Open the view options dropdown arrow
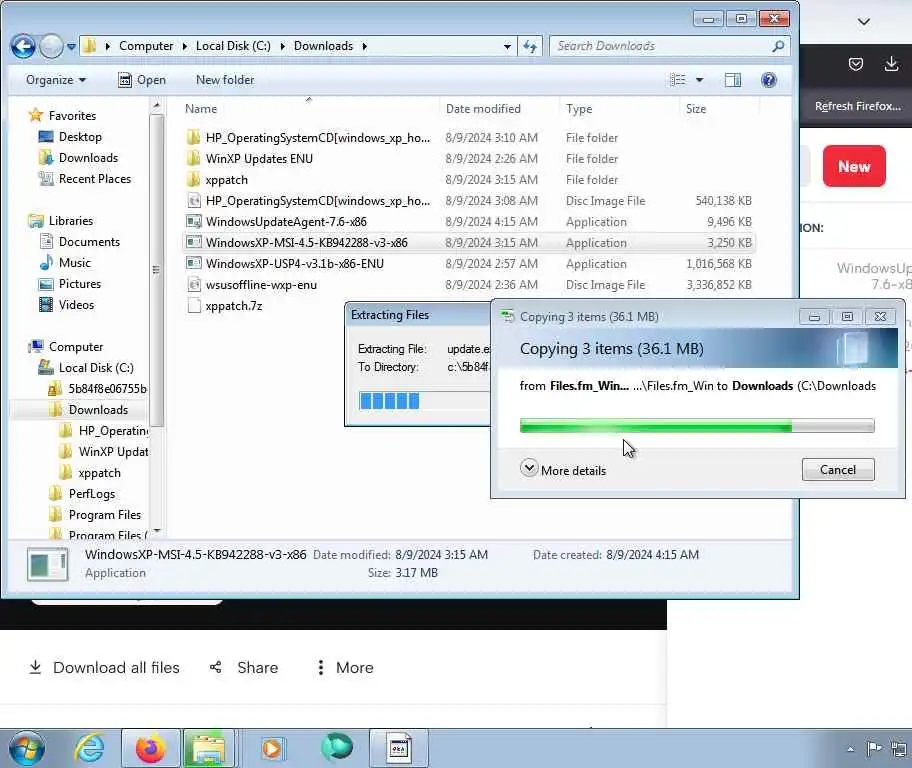Viewport: 912px width, 768px height. point(700,80)
